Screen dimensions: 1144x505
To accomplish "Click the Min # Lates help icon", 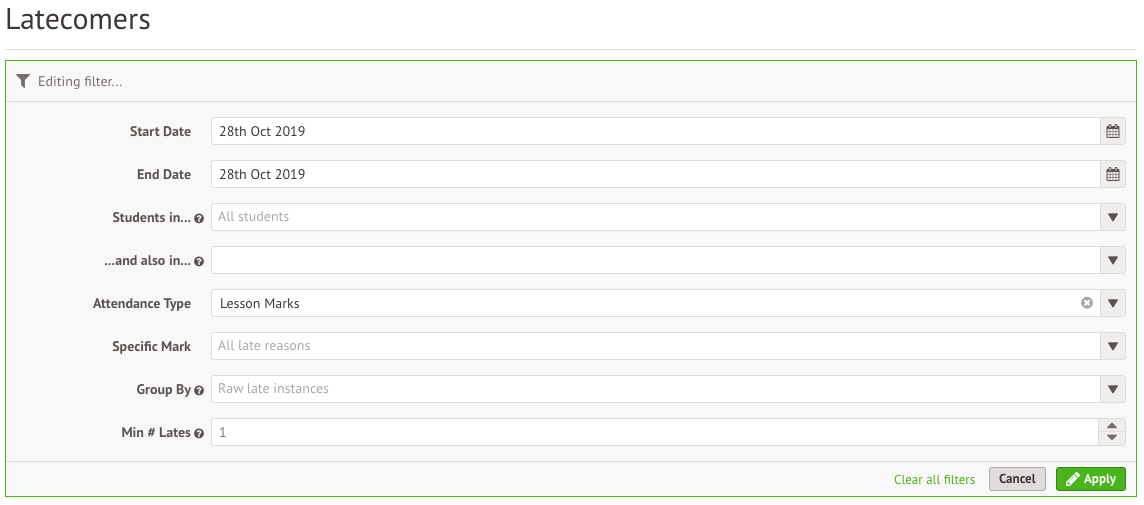I will (199, 434).
